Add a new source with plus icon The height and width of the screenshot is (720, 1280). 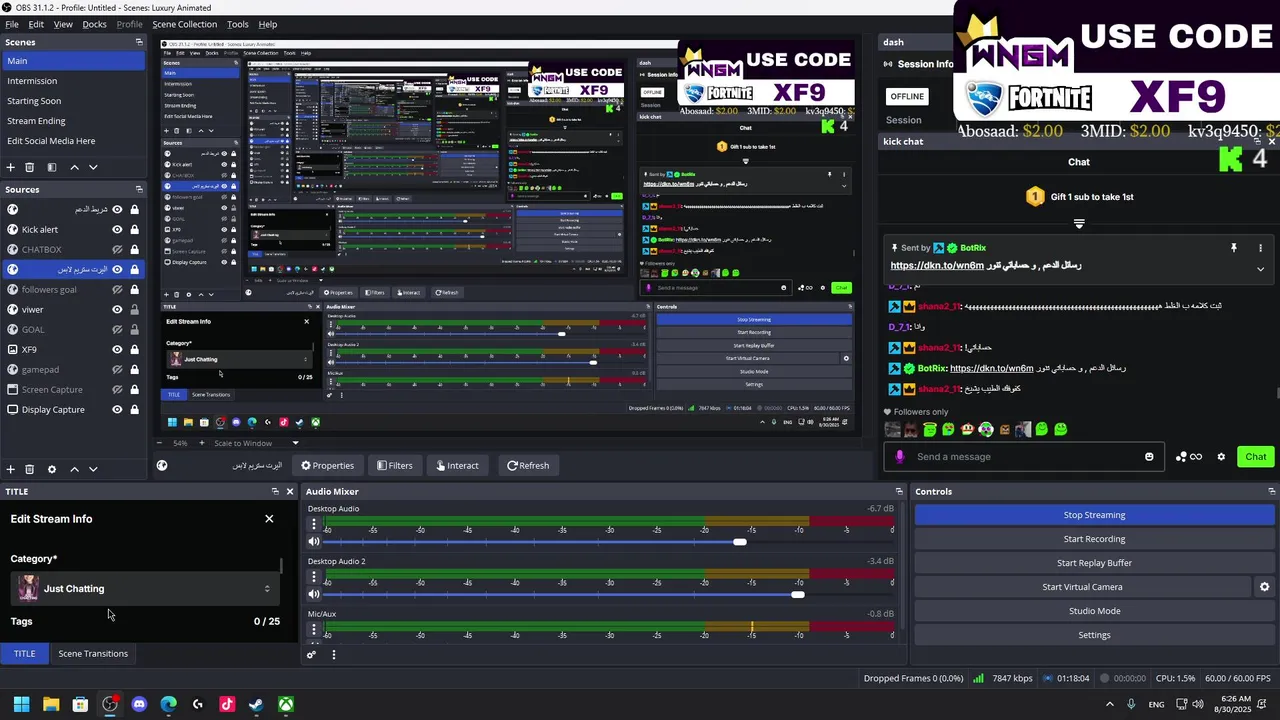point(11,469)
